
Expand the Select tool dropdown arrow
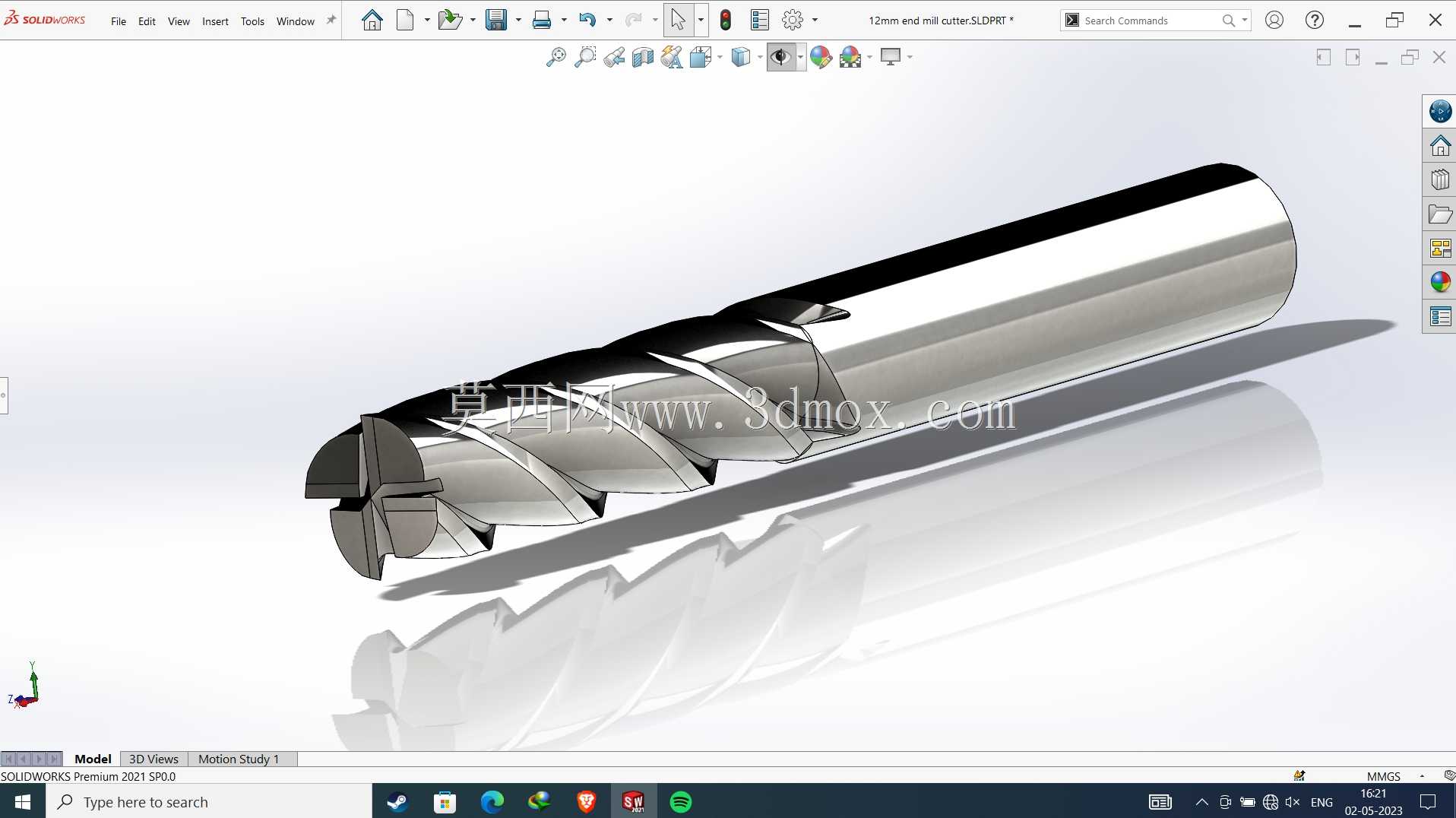[x=701, y=20]
